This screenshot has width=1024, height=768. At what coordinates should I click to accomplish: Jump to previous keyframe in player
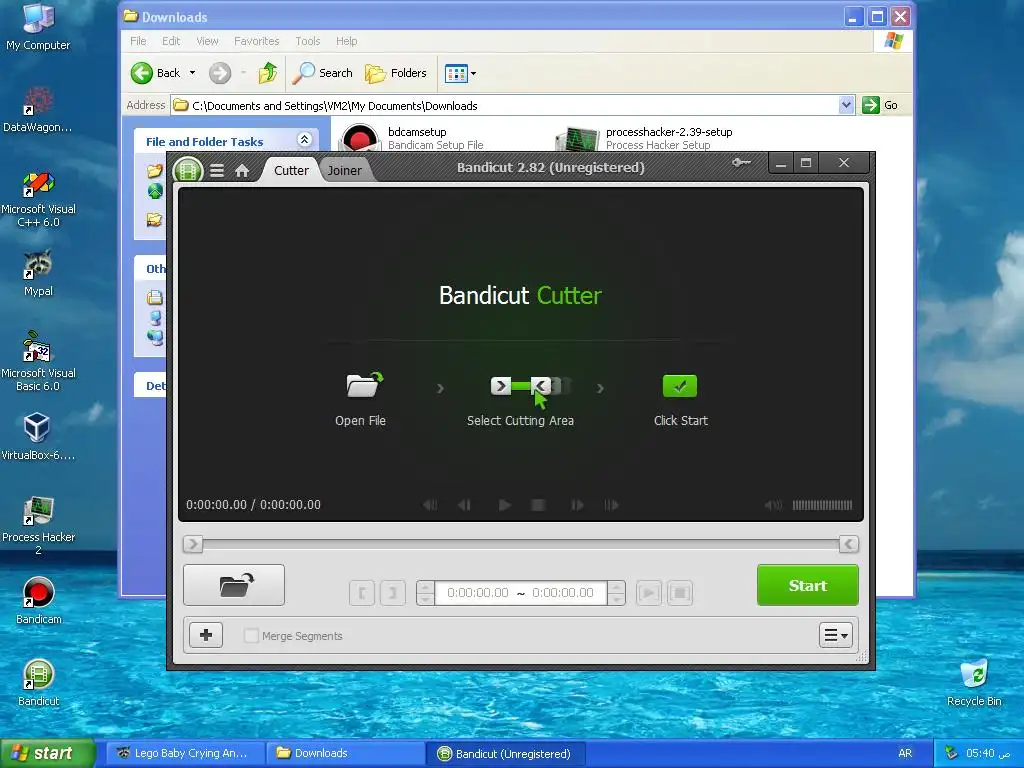[x=430, y=505]
